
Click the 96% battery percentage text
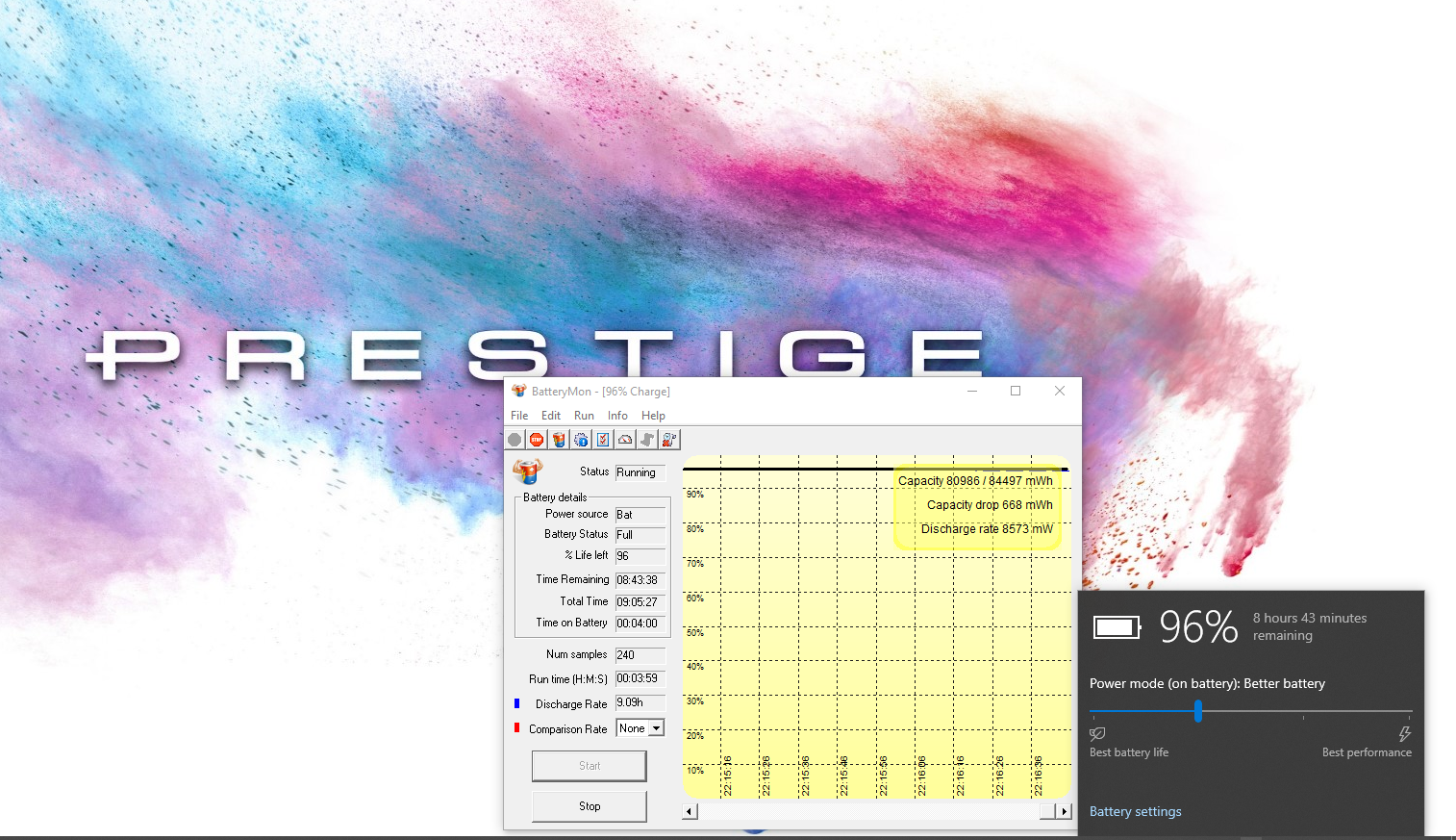pos(1198,627)
